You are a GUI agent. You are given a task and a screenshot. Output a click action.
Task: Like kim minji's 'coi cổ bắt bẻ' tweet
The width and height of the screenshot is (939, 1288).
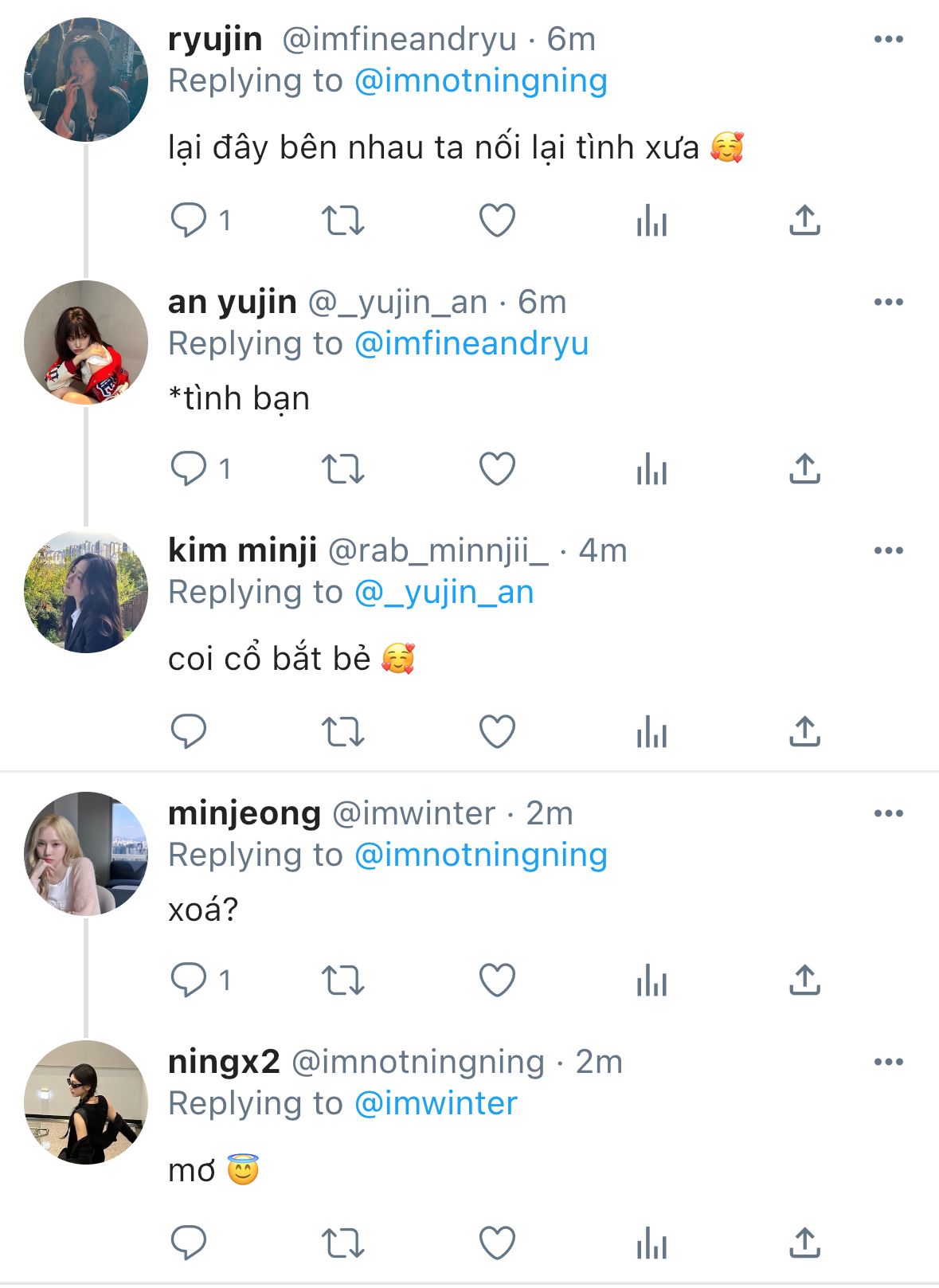click(497, 732)
